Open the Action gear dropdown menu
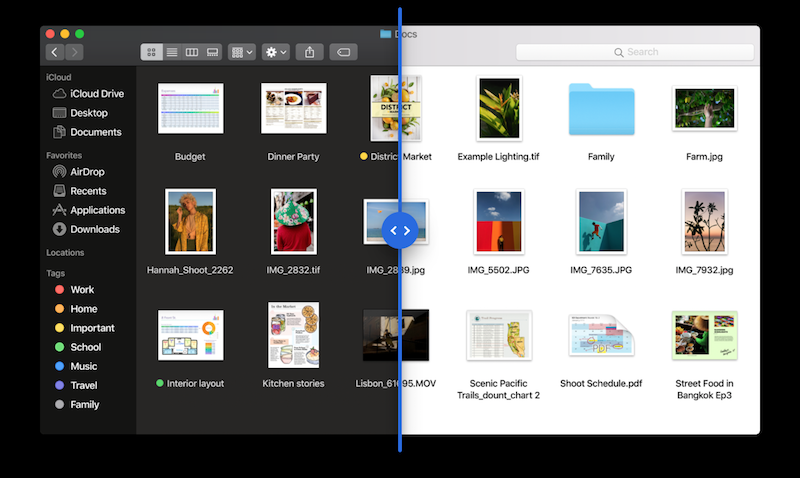 (x=275, y=51)
